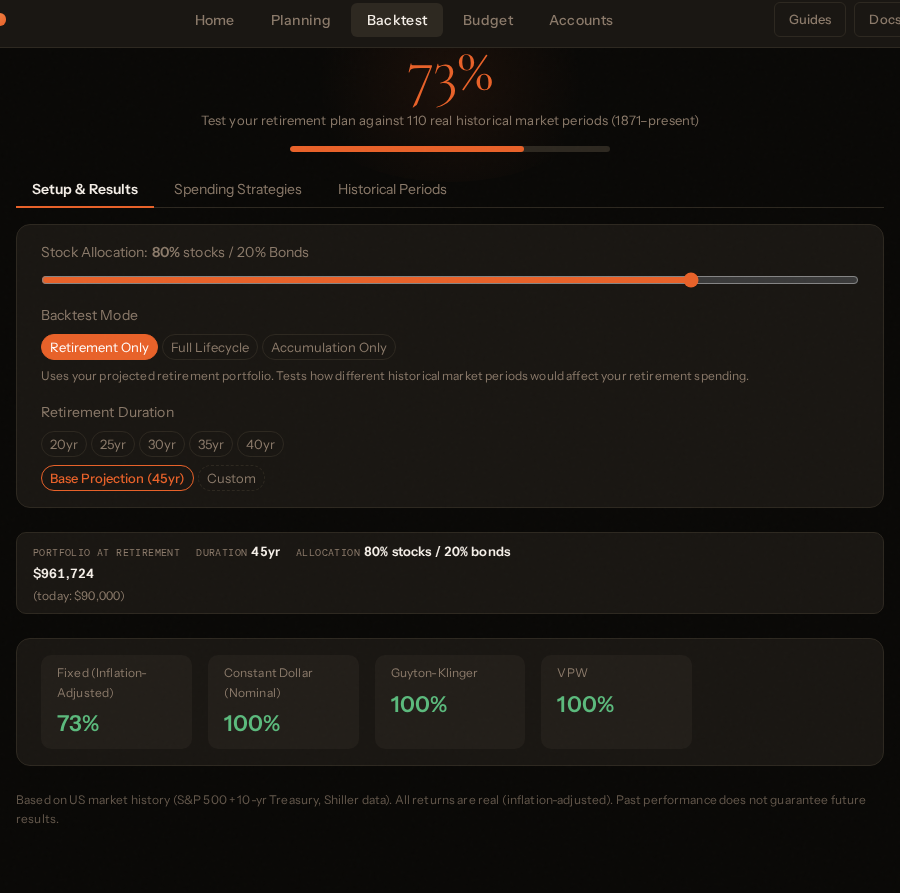
Task: Open the Guides button
Action: [x=809, y=20]
